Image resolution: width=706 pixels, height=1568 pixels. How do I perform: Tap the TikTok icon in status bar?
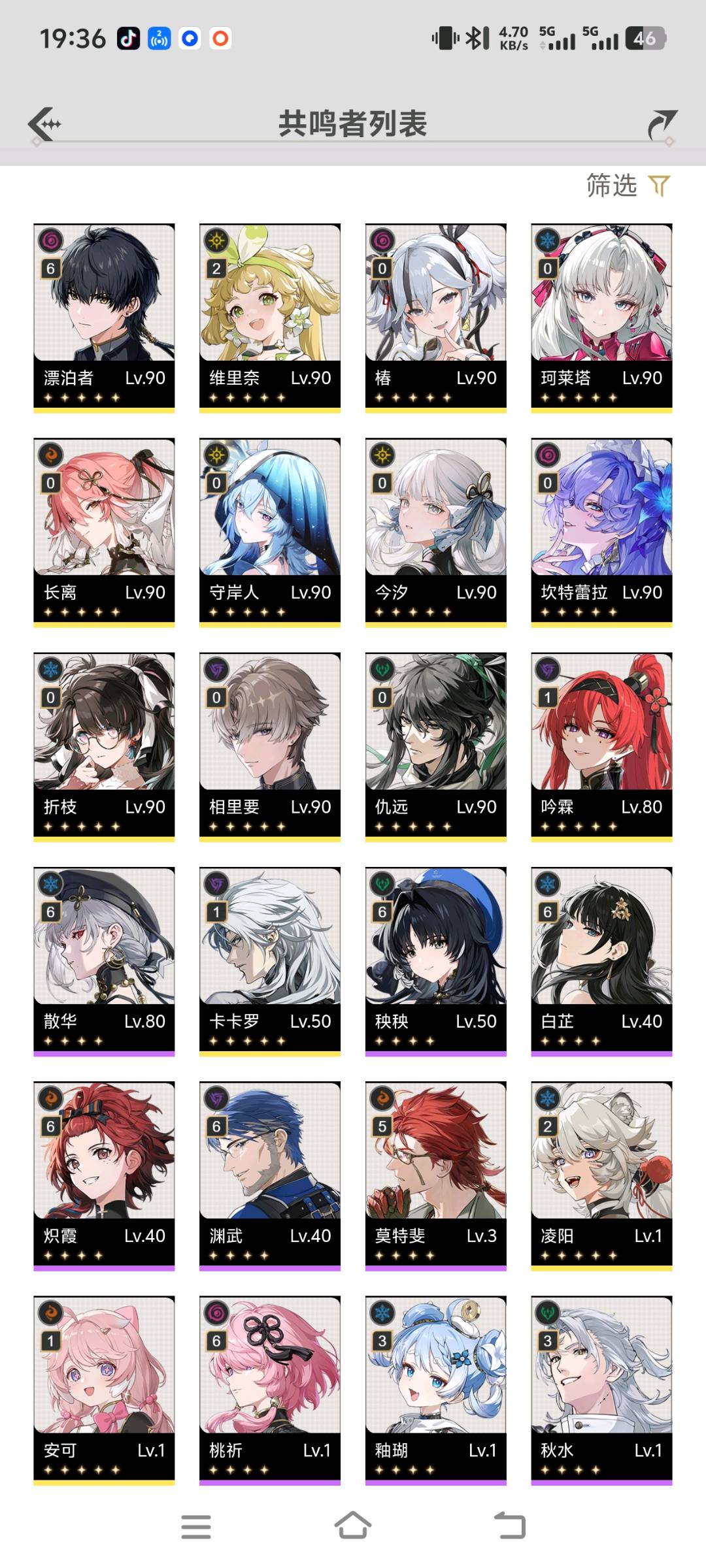coord(129,39)
